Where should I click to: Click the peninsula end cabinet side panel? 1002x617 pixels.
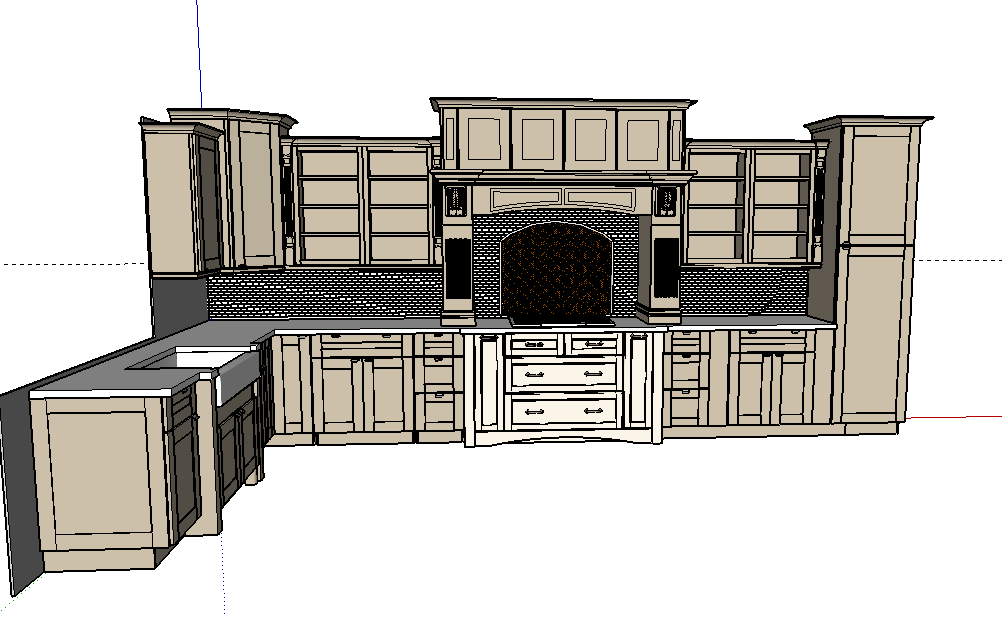coord(97,472)
